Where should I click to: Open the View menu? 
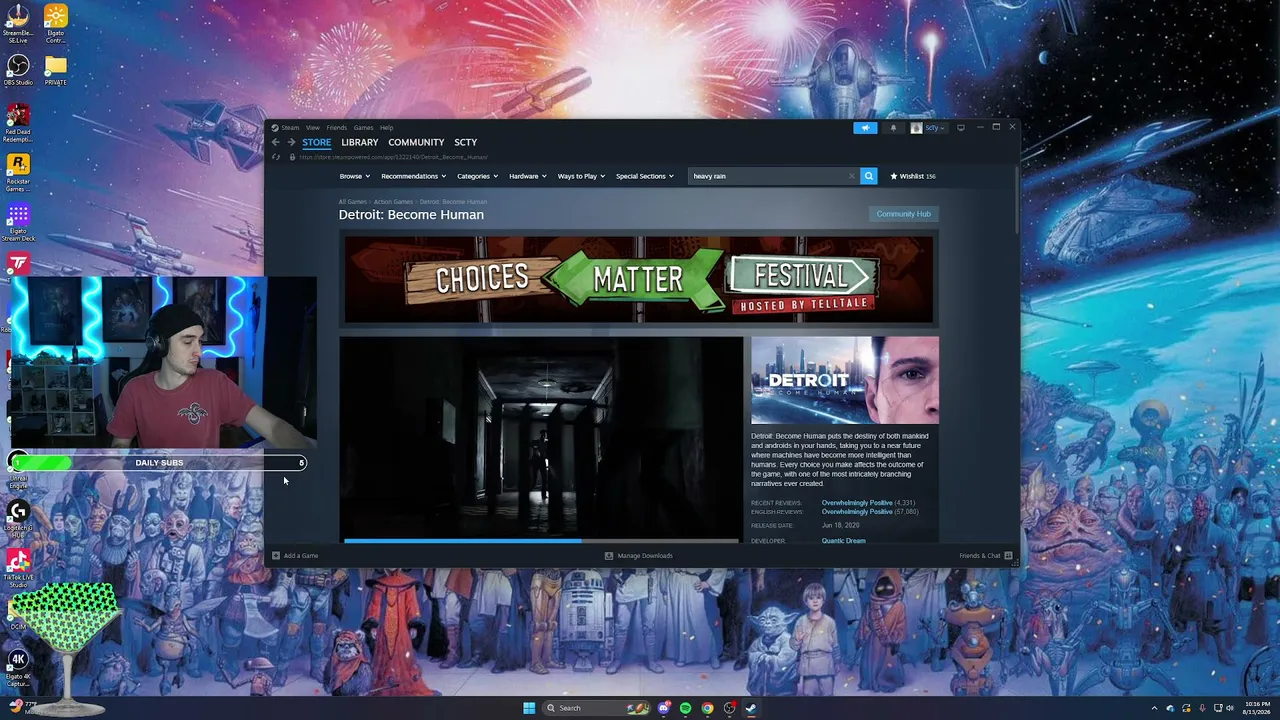tap(313, 128)
